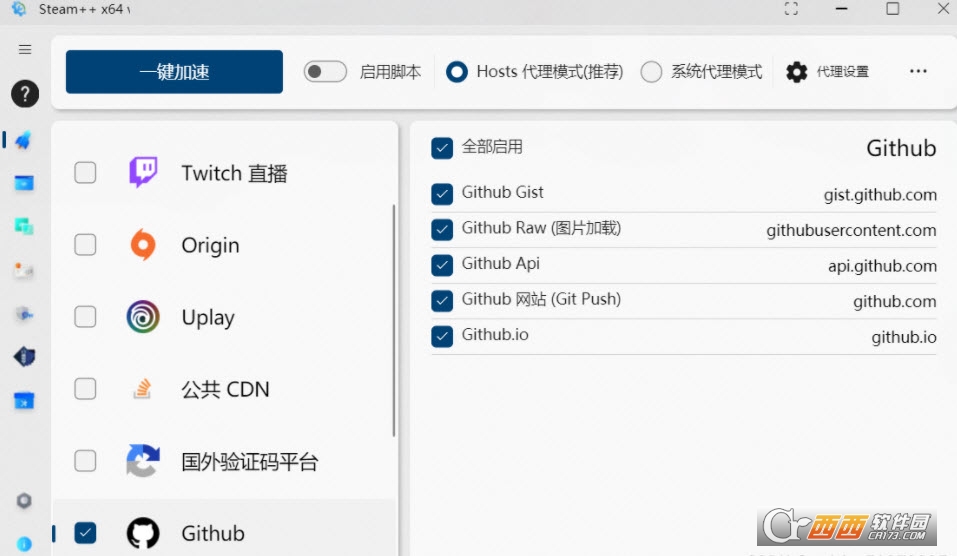Toggle the 启用脚本 switch
Image resolution: width=957 pixels, height=556 pixels.
pyautogui.click(x=325, y=72)
